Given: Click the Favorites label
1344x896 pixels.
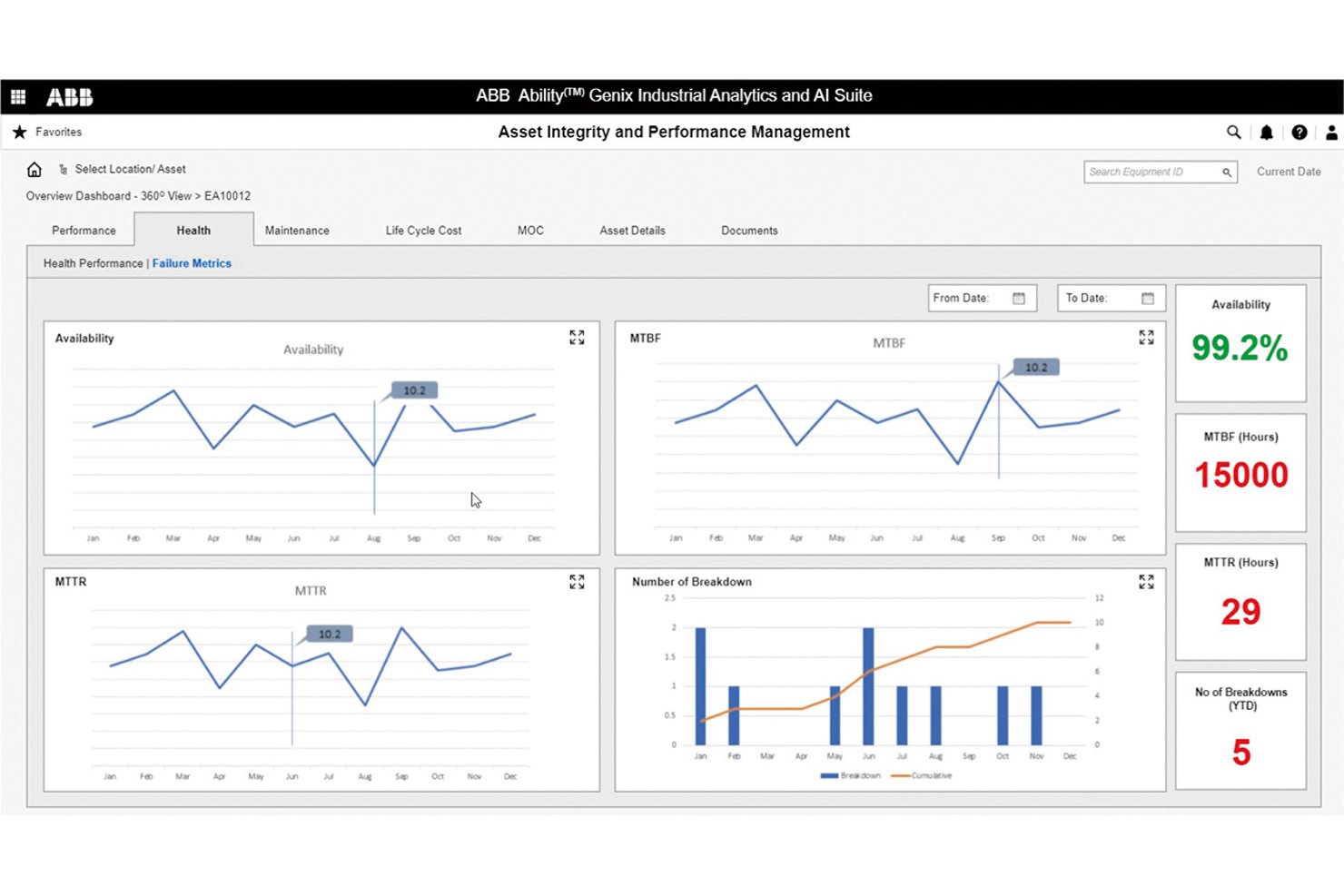Looking at the screenshot, I should pyautogui.click(x=58, y=132).
